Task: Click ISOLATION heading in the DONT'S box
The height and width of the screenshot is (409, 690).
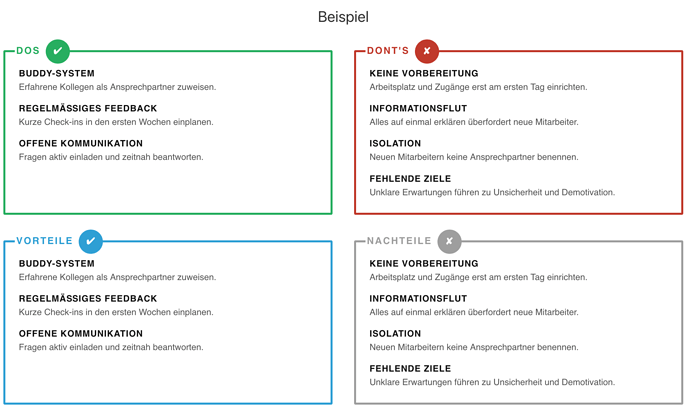Action: [x=395, y=143]
